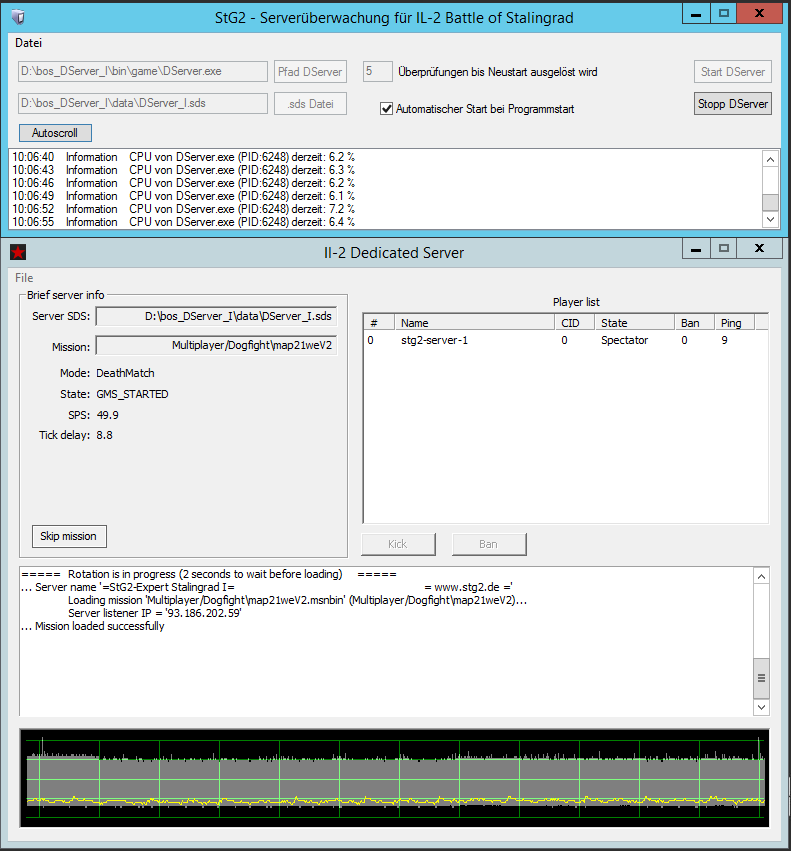Minimize the Il-2 Dedicated Server window
Screen dimensions: 791x851
click(x=696, y=249)
